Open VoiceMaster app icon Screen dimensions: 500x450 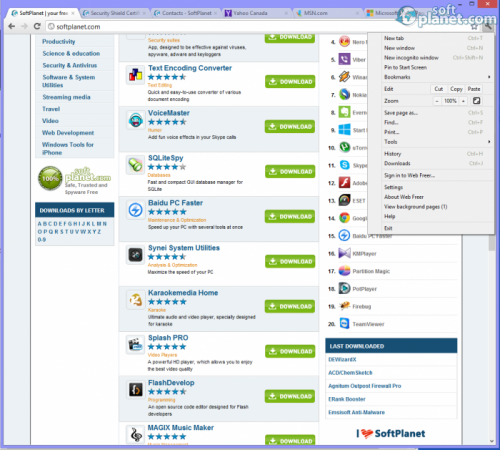coord(136,120)
